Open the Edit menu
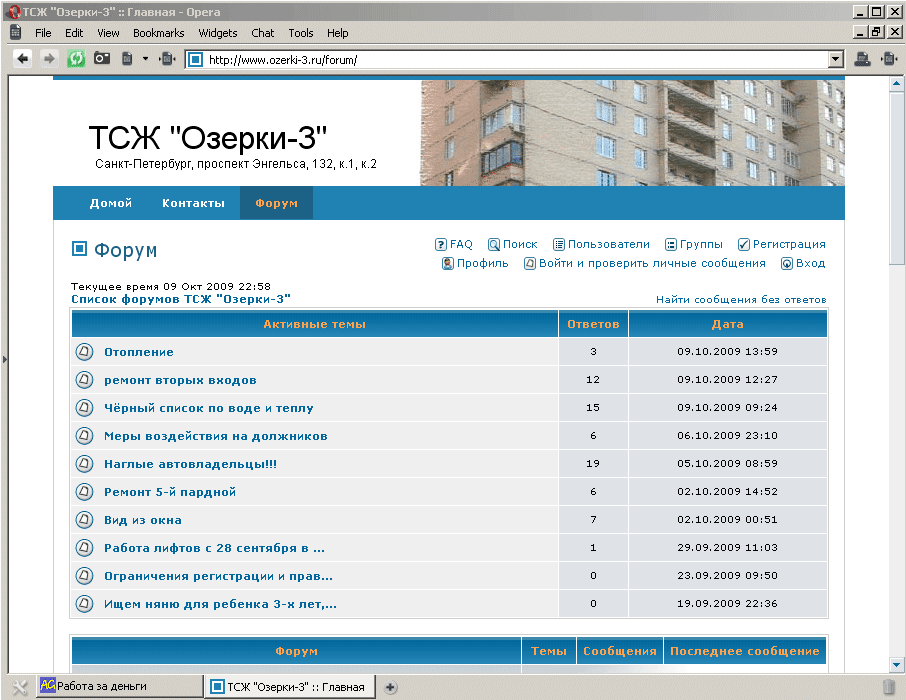The image size is (906, 700). [x=74, y=33]
